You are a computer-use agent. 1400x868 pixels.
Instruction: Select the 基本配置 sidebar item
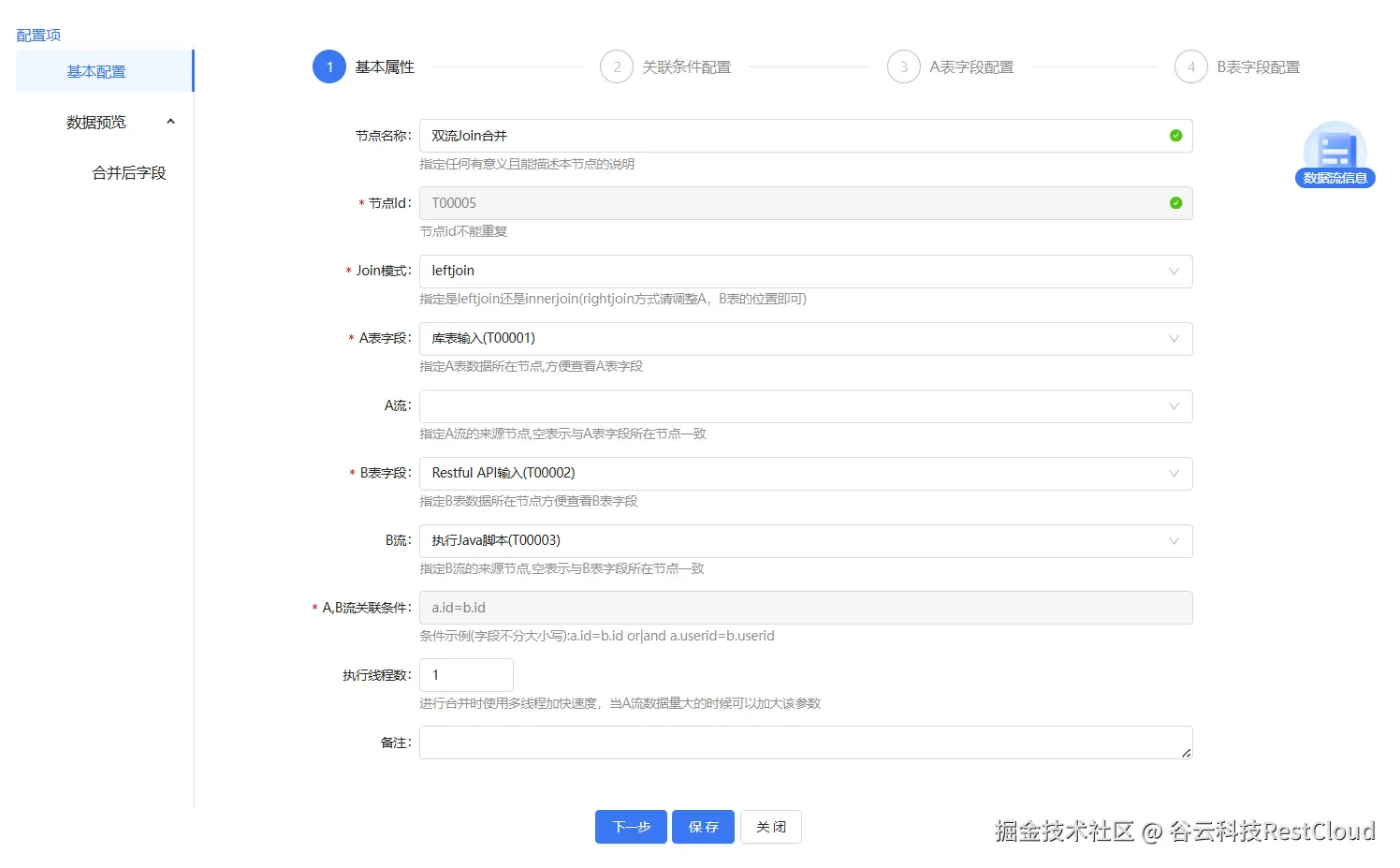(105, 71)
